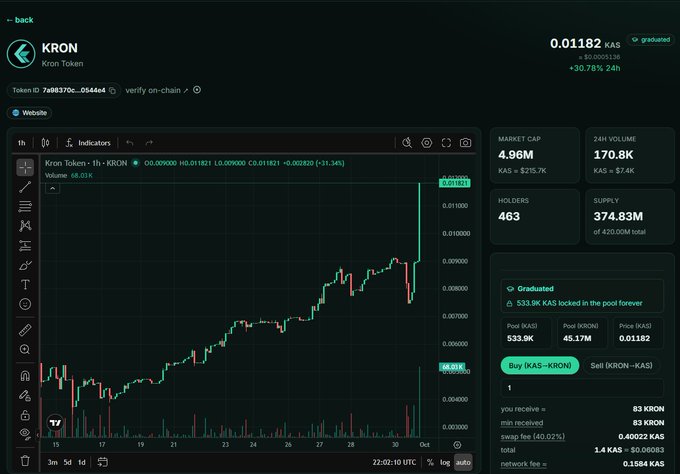Redo the chart action
This screenshot has height=474, width=680.
point(149,143)
